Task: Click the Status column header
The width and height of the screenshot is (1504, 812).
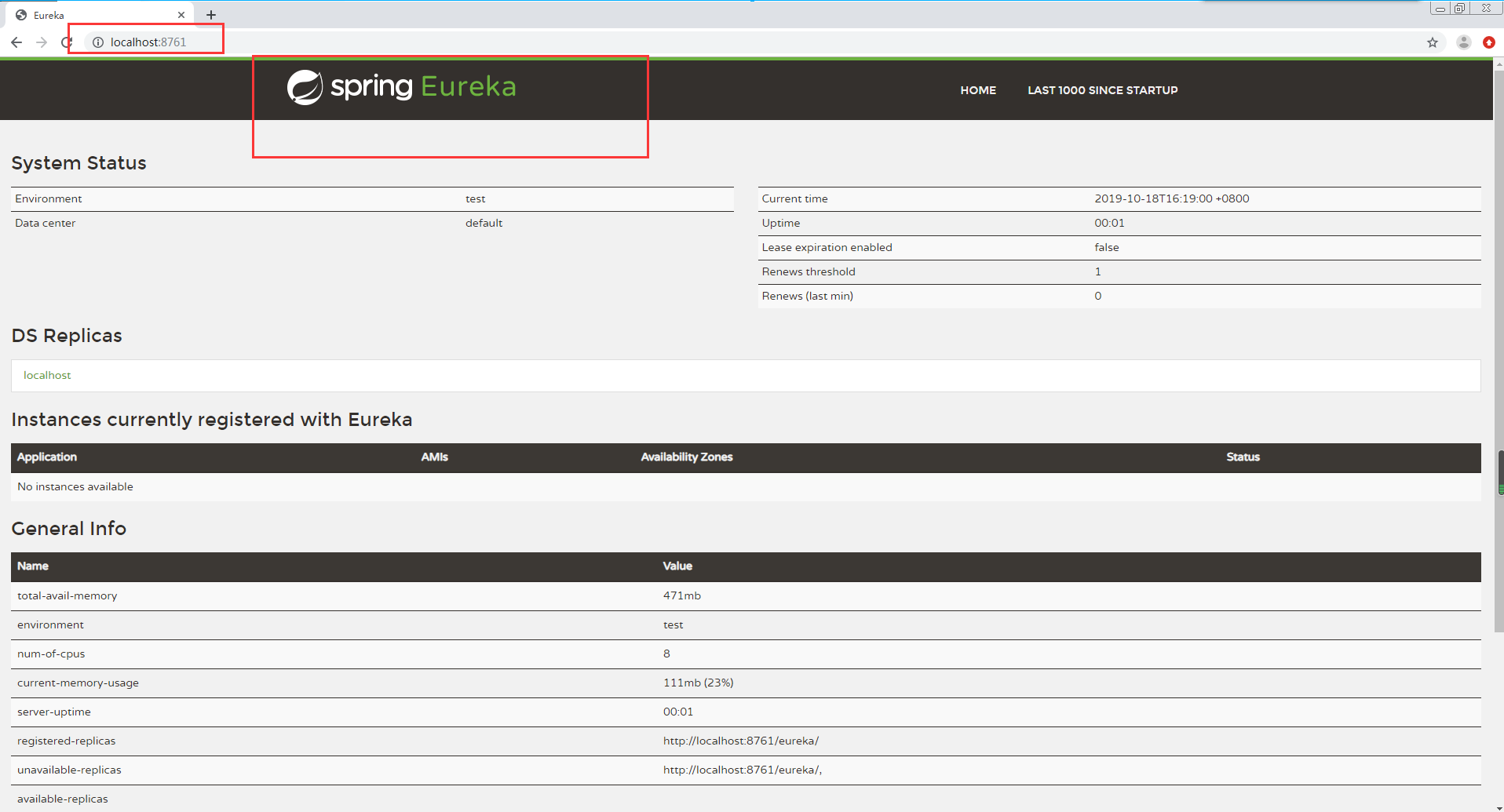Action: [x=1243, y=457]
